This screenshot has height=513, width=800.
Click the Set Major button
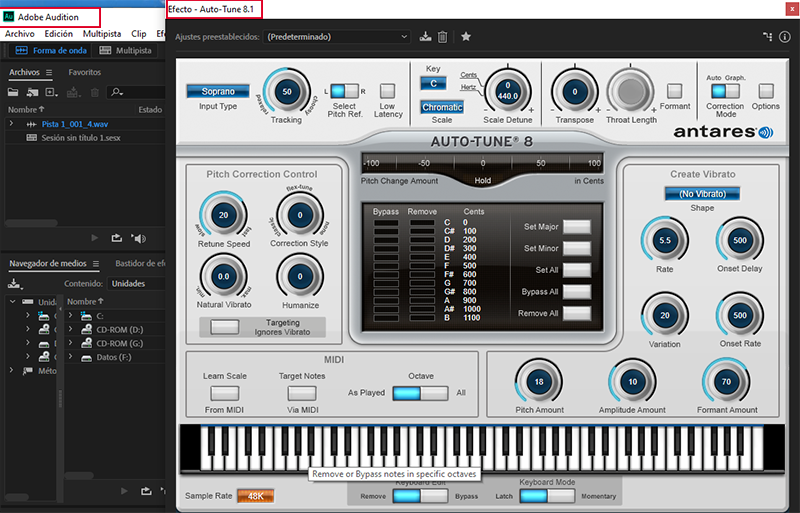577,227
